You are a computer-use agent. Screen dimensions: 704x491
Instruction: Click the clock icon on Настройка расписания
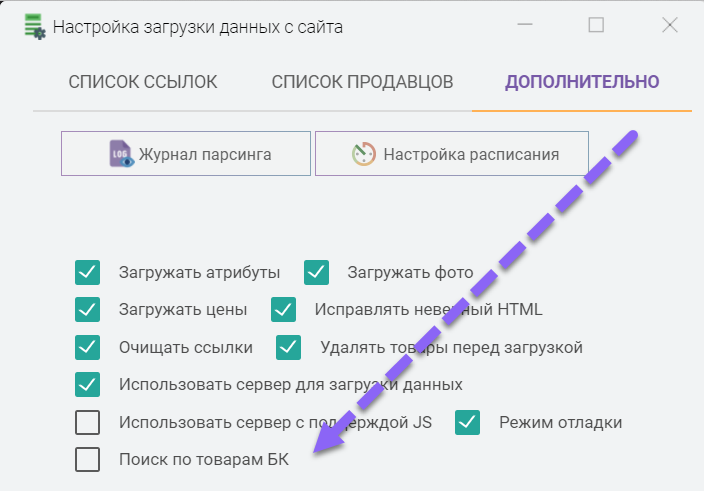[x=363, y=155]
